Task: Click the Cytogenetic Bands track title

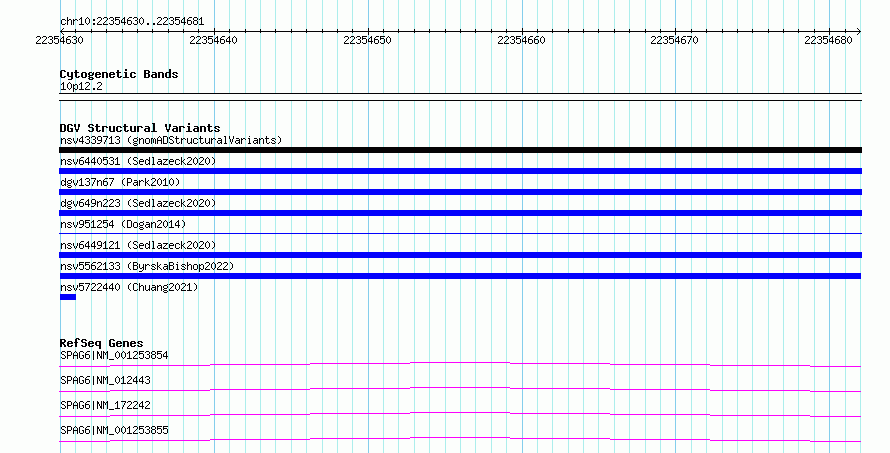Action: coord(119,74)
